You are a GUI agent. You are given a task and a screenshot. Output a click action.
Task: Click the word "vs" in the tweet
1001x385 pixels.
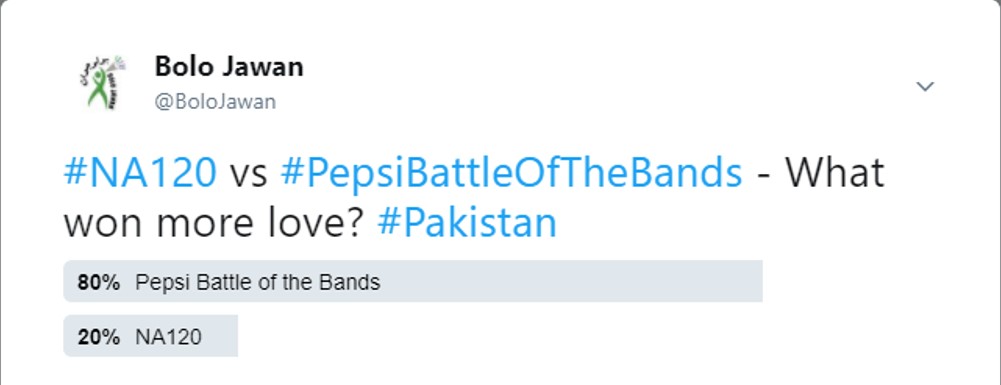[248, 175]
